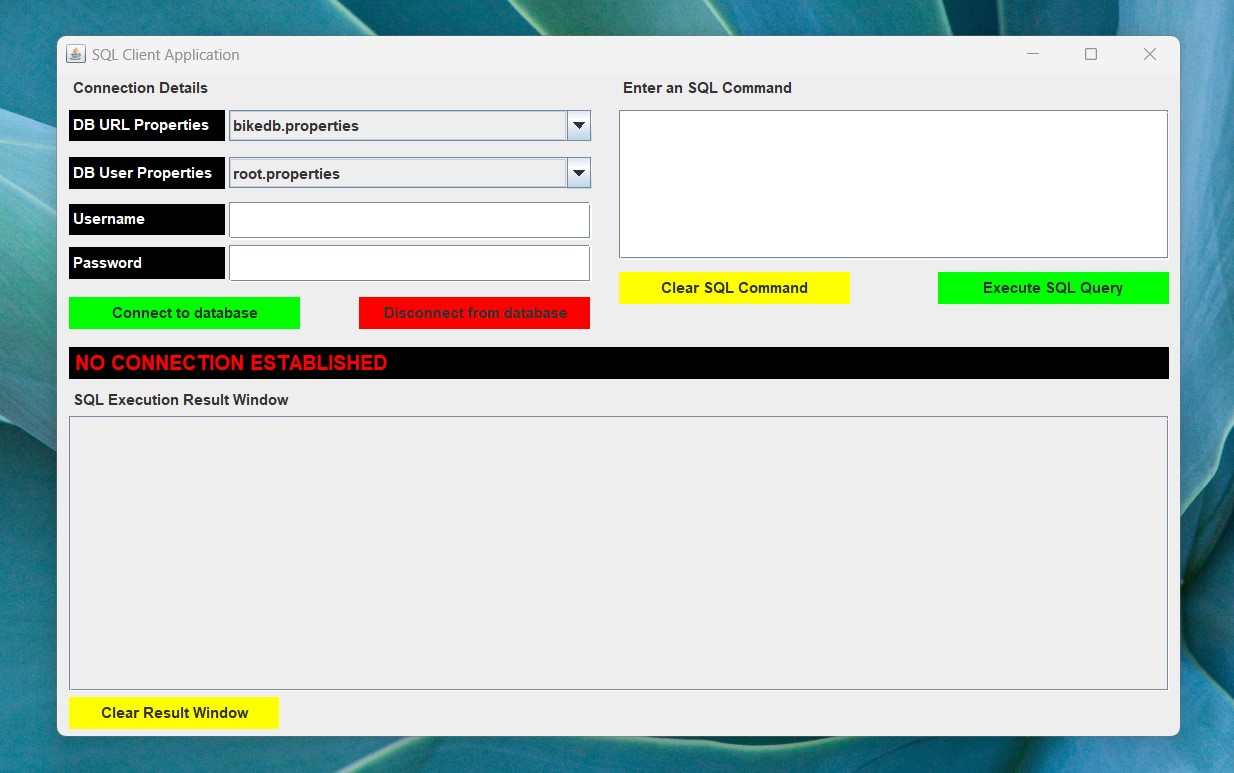This screenshot has height=773, width=1234.
Task: Open the DB URL Properties dropdown arrow
Action: (x=578, y=125)
